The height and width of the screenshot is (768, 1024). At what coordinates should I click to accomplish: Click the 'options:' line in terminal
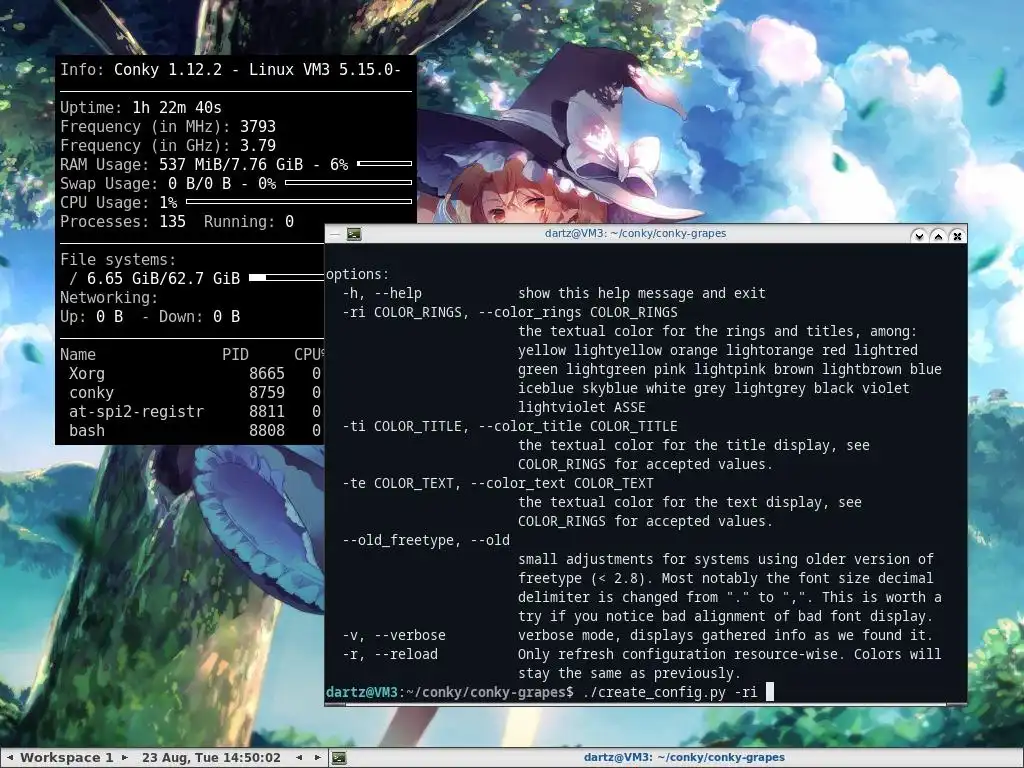click(357, 274)
